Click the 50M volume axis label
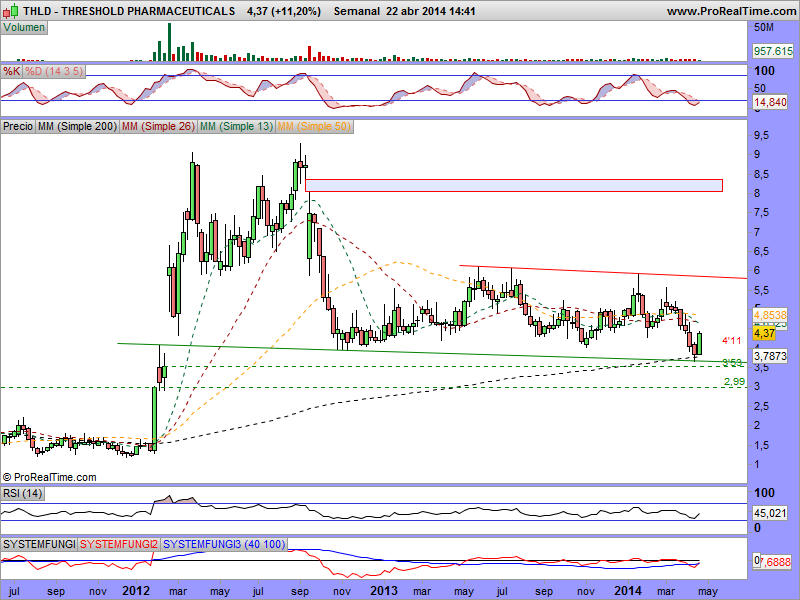 pyautogui.click(x=764, y=28)
